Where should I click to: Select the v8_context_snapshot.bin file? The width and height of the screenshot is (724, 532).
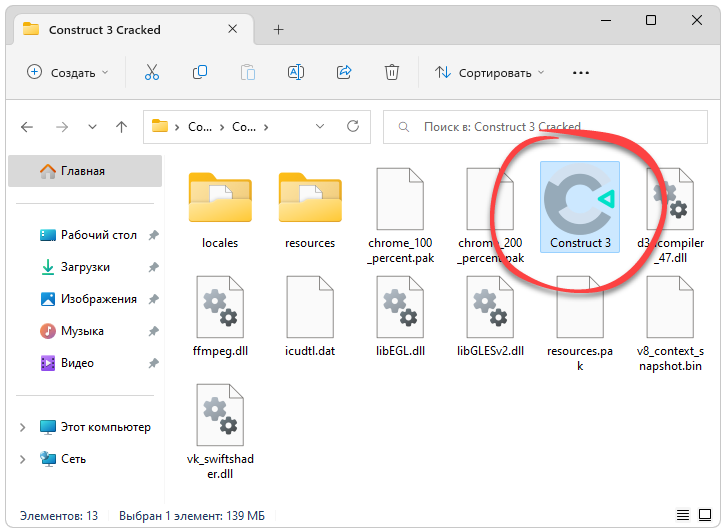[x=670, y=324]
